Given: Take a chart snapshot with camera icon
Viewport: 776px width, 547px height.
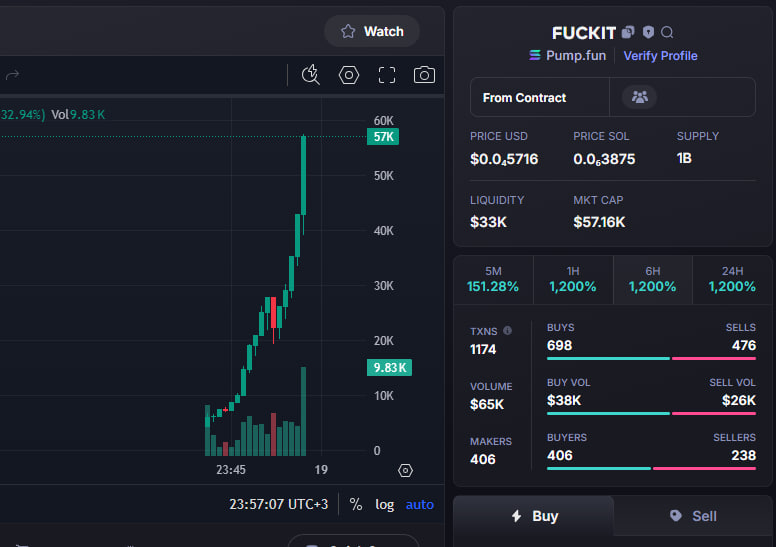Looking at the screenshot, I should (424, 75).
